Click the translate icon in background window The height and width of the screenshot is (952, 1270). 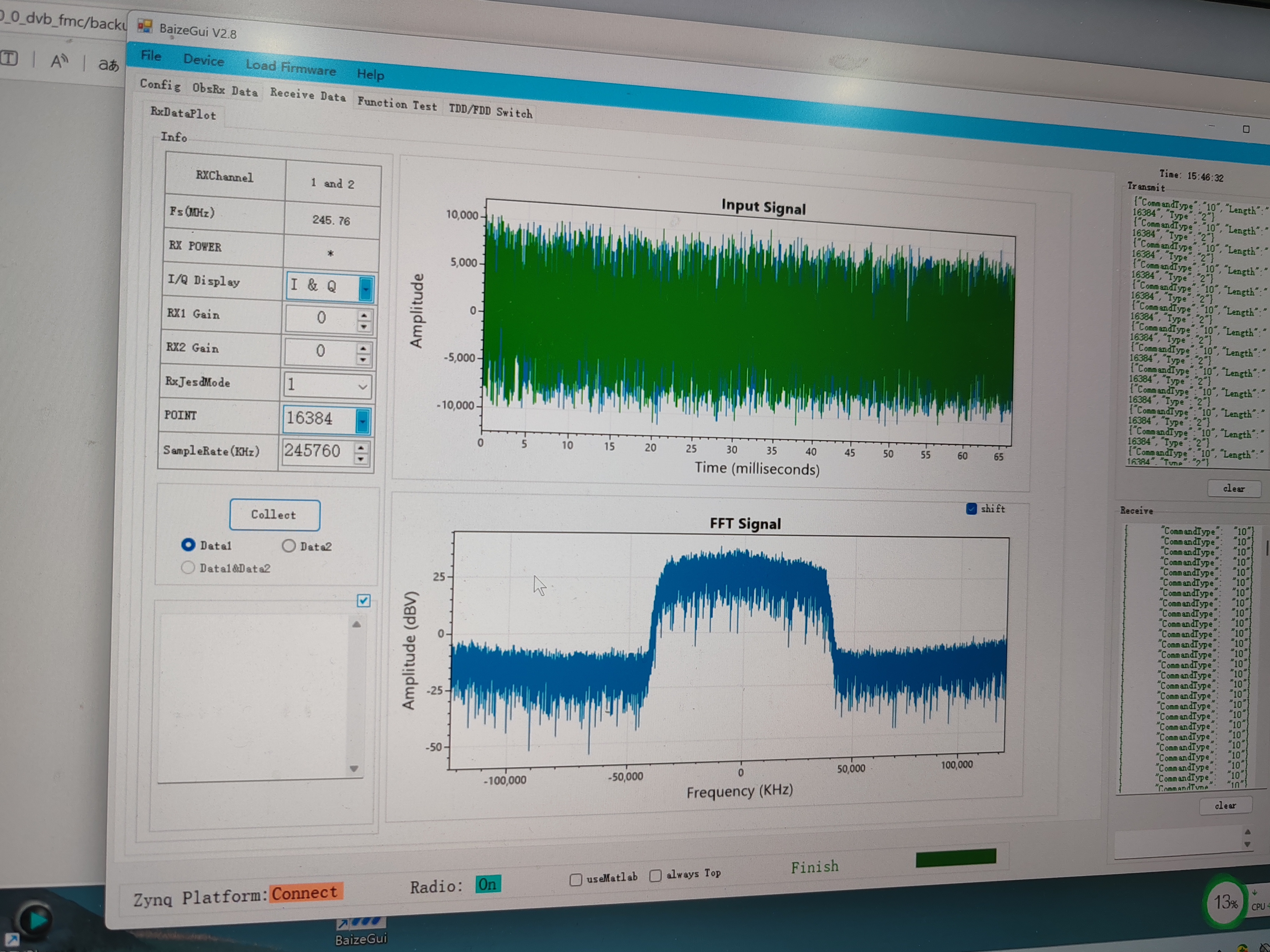[x=108, y=64]
